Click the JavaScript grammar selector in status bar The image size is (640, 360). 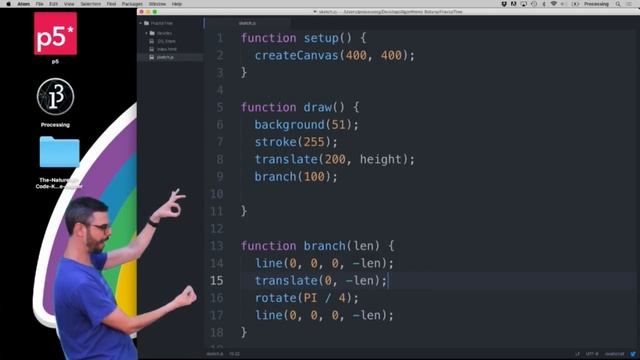tap(614, 354)
